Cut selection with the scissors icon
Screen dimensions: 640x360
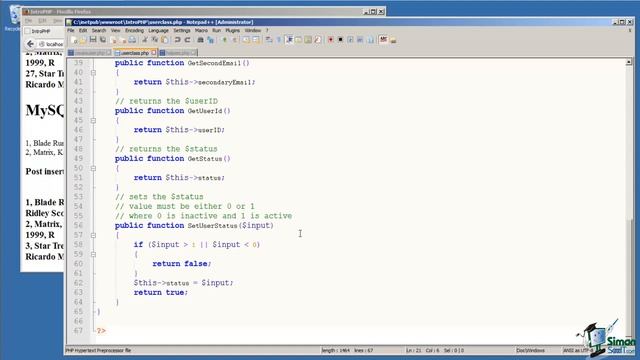click(145, 40)
